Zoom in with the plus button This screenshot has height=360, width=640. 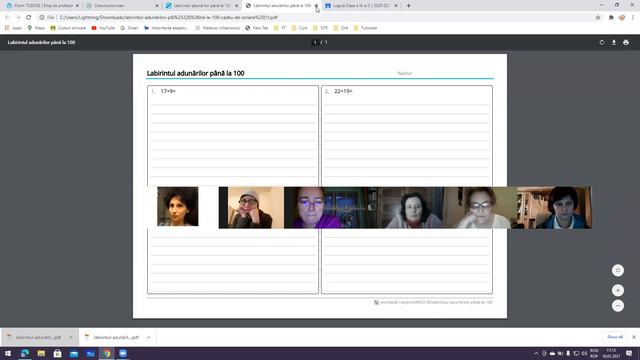pyautogui.click(x=618, y=290)
